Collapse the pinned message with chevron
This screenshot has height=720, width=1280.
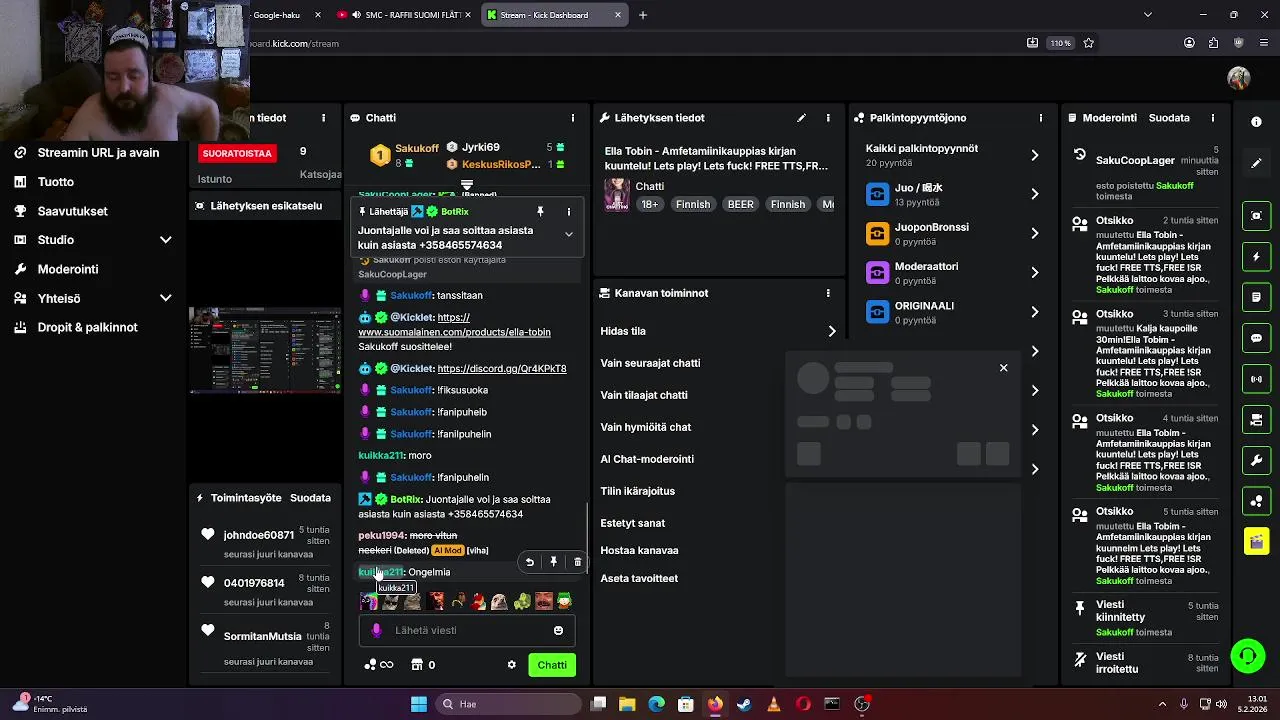pyautogui.click(x=568, y=234)
